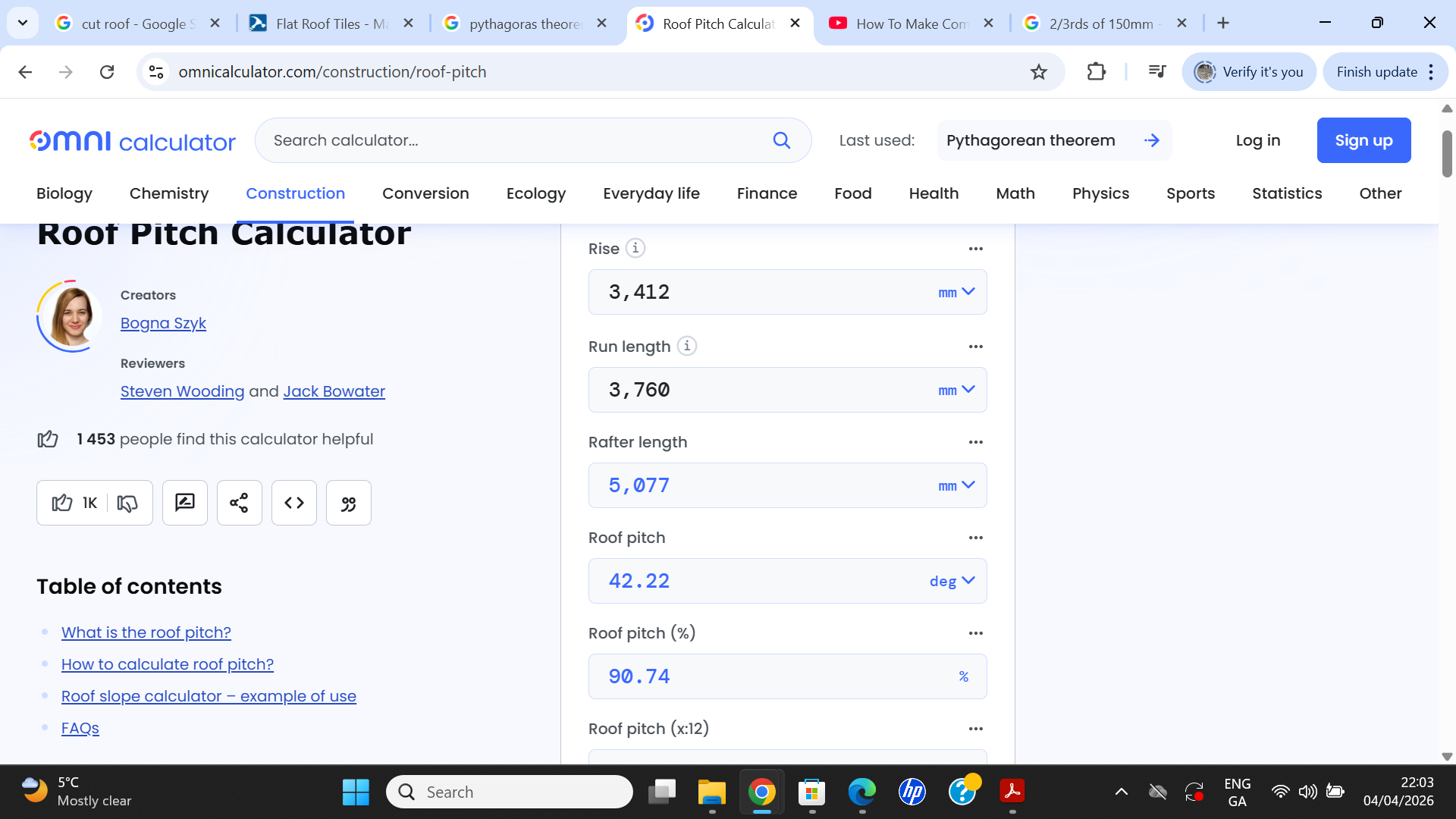This screenshot has height=819, width=1456.
Task: Click the search magnifier icon
Action: (x=783, y=140)
